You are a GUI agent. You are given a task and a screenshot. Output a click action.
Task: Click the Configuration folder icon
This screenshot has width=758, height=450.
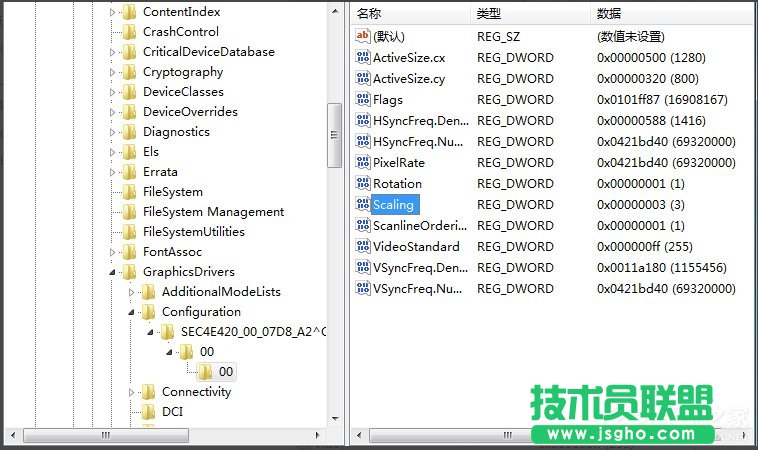coord(148,312)
